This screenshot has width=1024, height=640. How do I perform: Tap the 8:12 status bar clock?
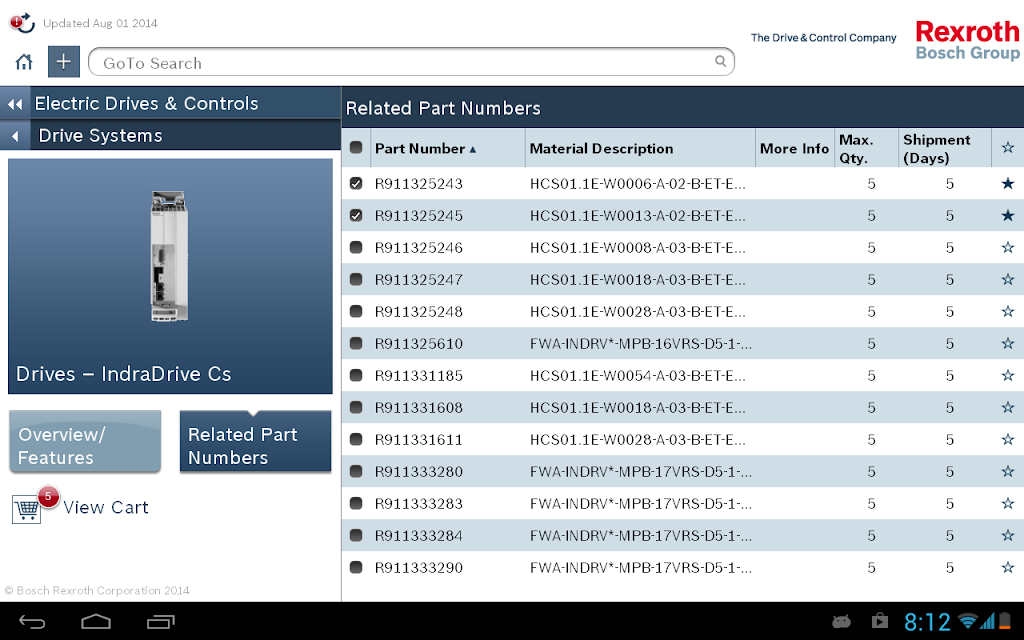927,621
